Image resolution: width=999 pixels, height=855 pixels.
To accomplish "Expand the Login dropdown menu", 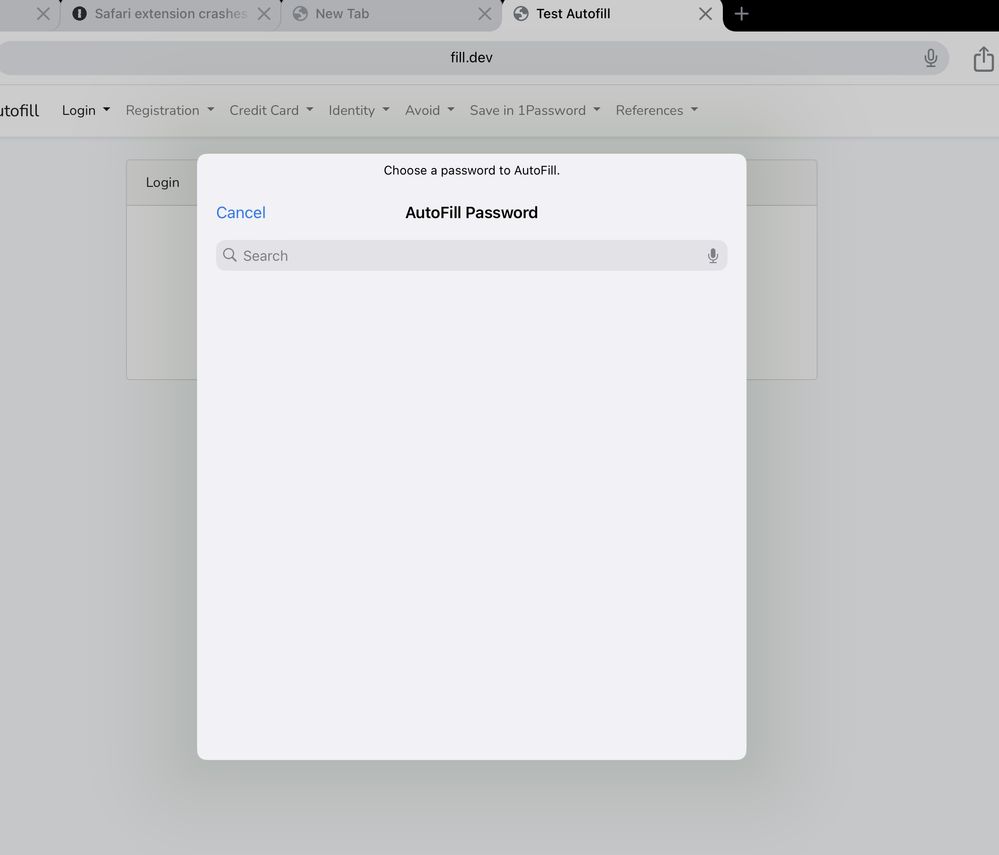I will pyautogui.click(x=86, y=110).
